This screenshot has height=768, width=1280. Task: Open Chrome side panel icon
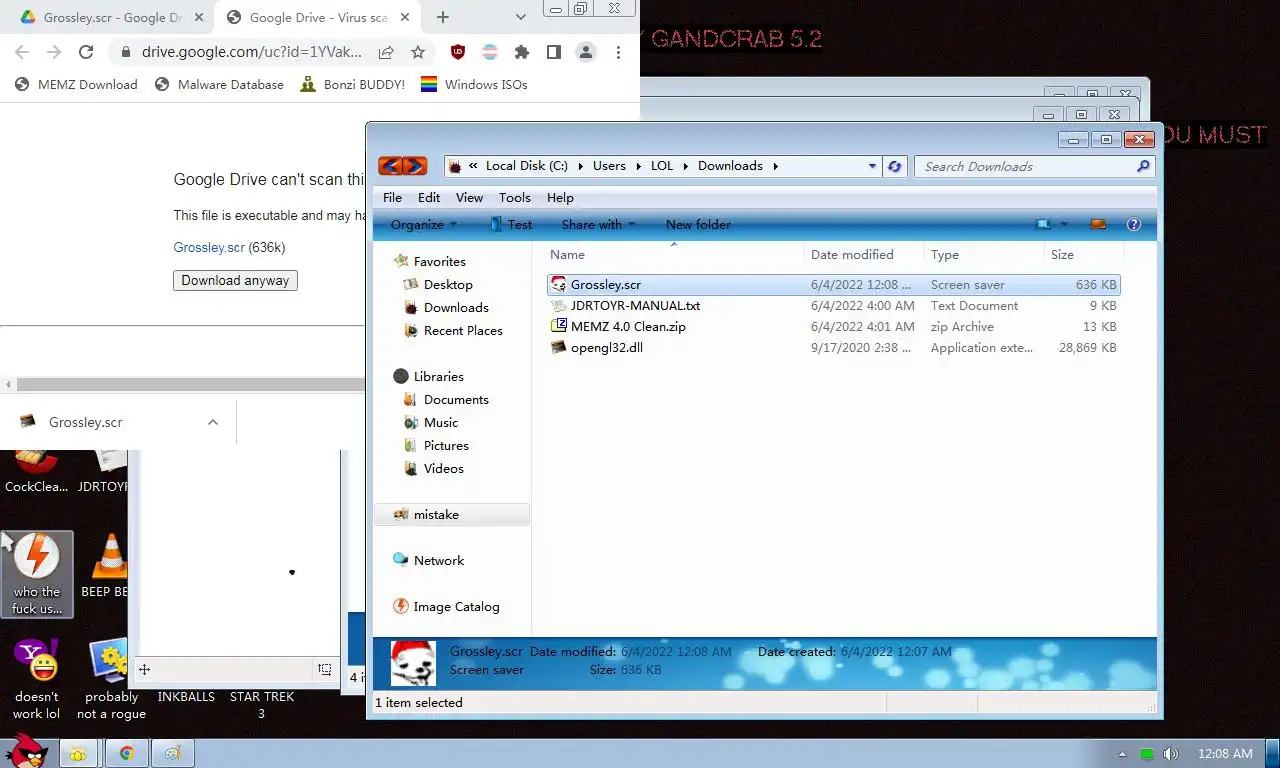click(x=554, y=52)
